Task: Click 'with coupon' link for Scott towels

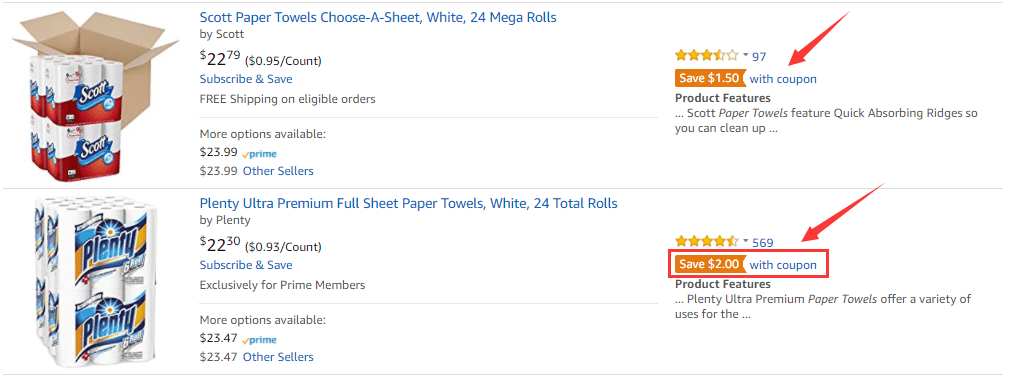Action: (784, 79)
